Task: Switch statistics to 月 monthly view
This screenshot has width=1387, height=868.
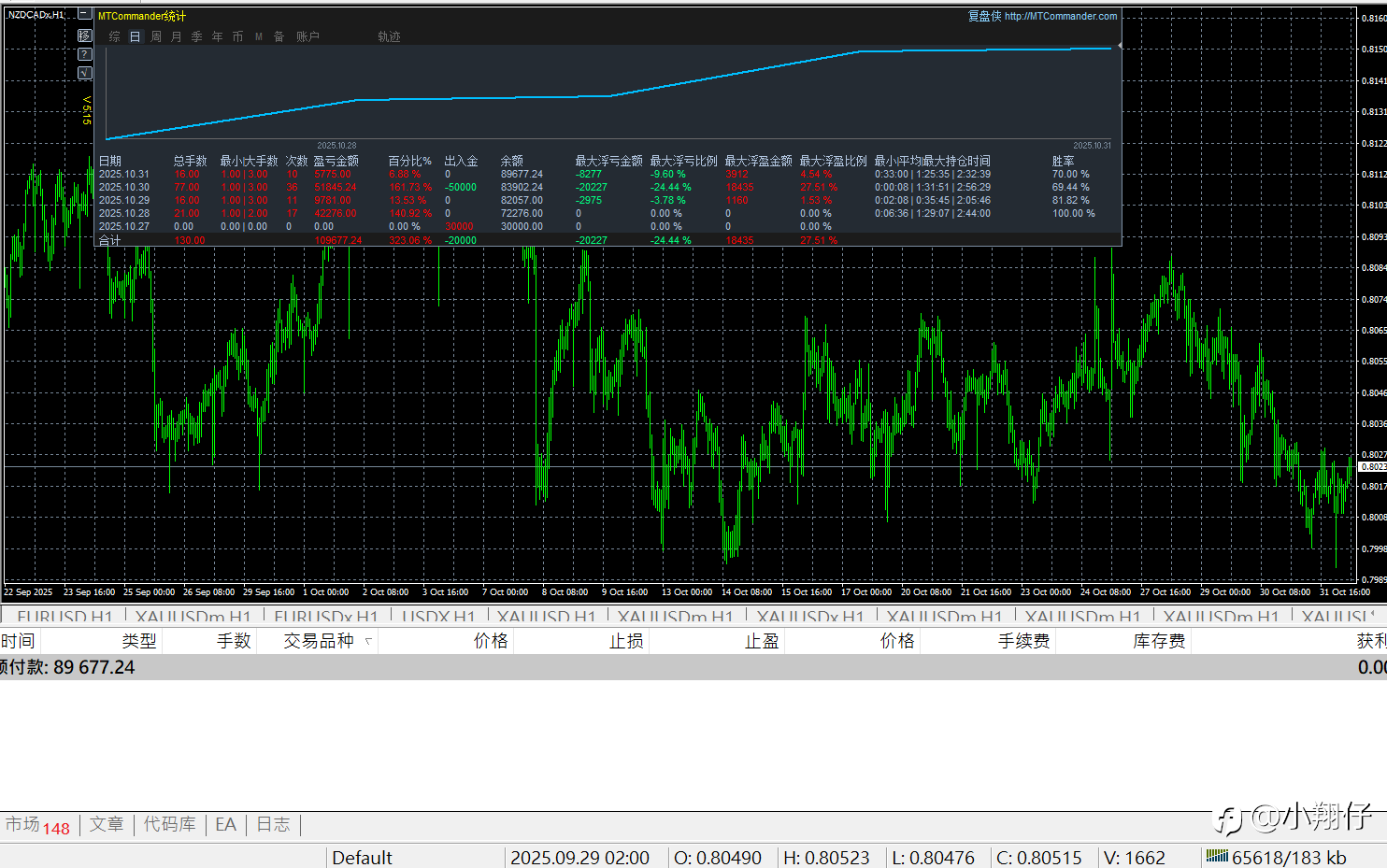Action: click(177, 36)
